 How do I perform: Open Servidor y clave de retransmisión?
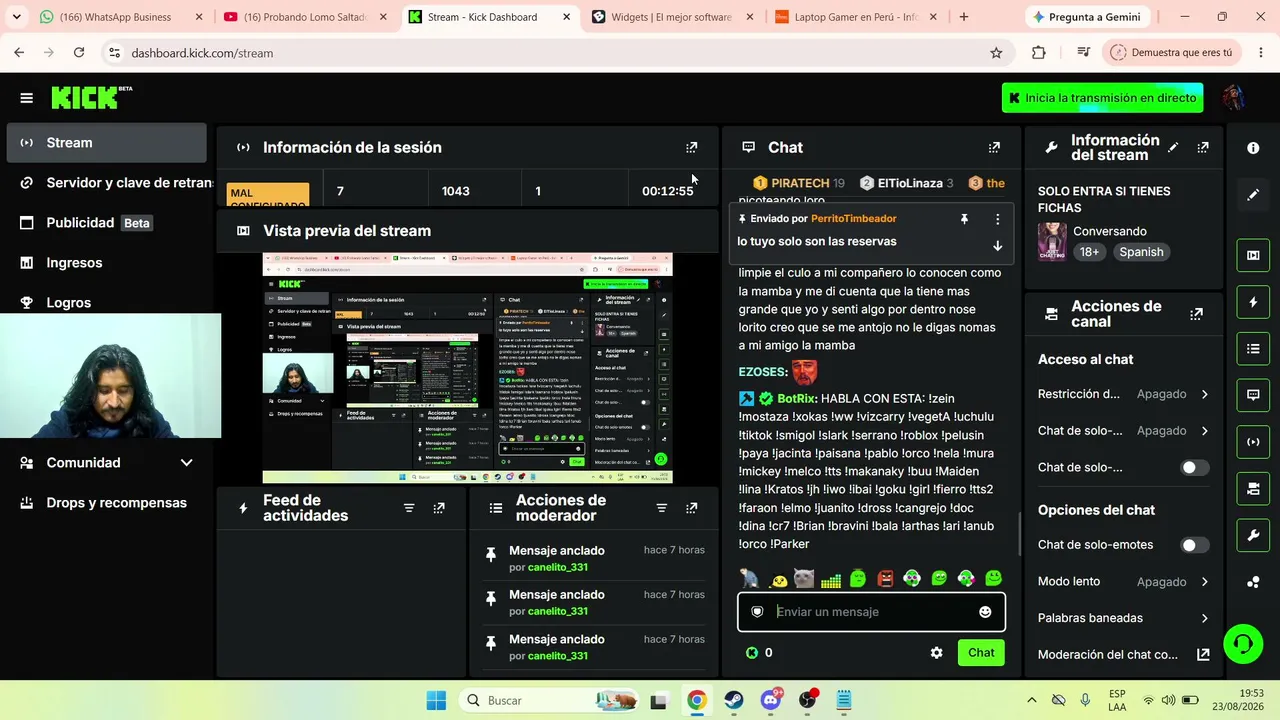(106, 183)
